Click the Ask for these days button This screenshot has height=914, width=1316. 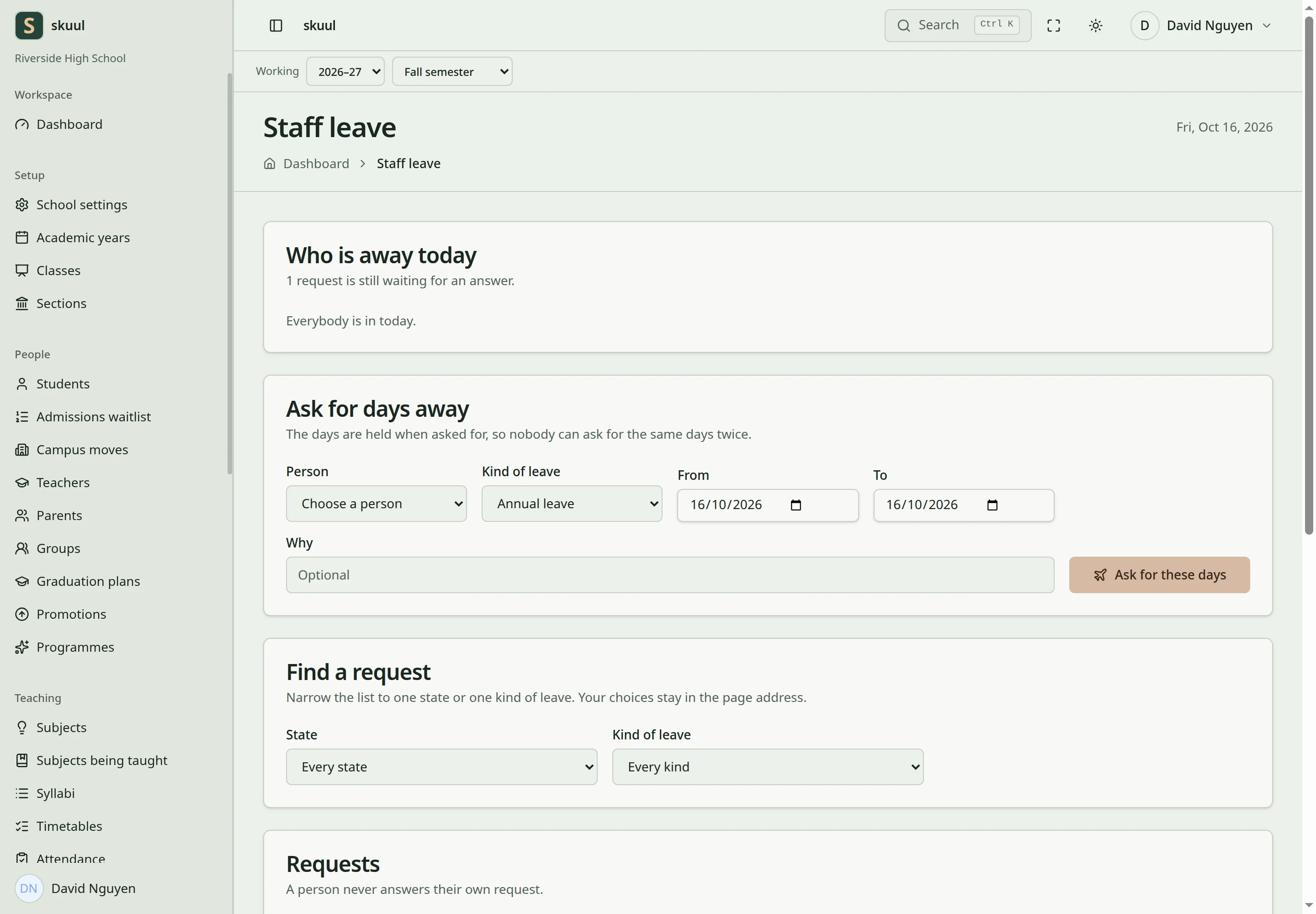click(x=1159, y=575)
